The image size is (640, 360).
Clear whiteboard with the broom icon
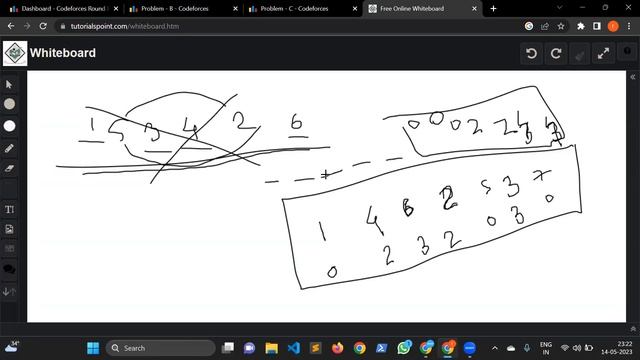[580, 53]
